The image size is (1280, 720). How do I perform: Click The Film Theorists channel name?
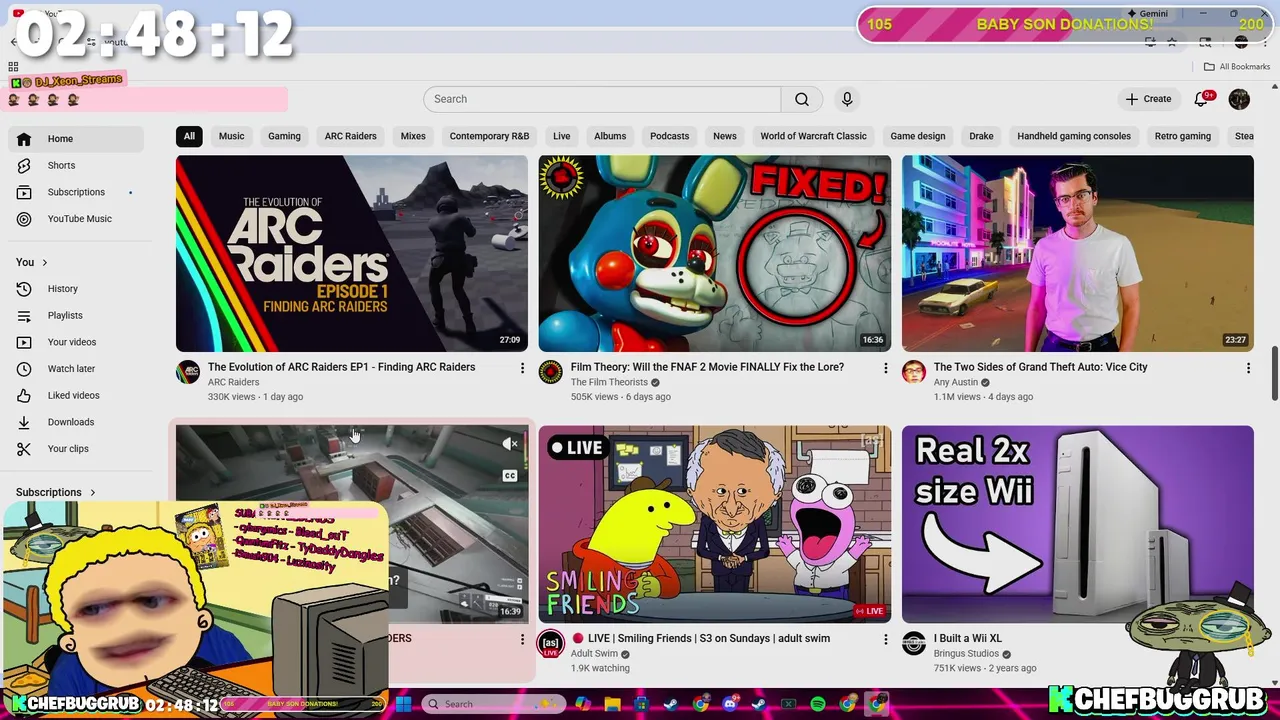coord(609,382)
